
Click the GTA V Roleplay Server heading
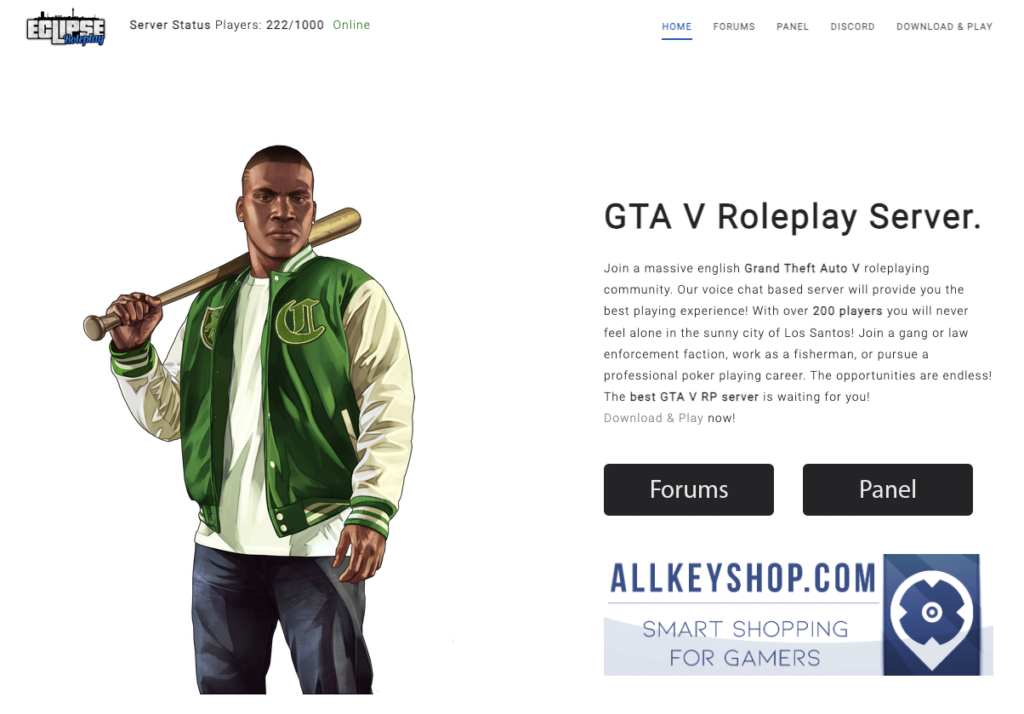[792, 217]
